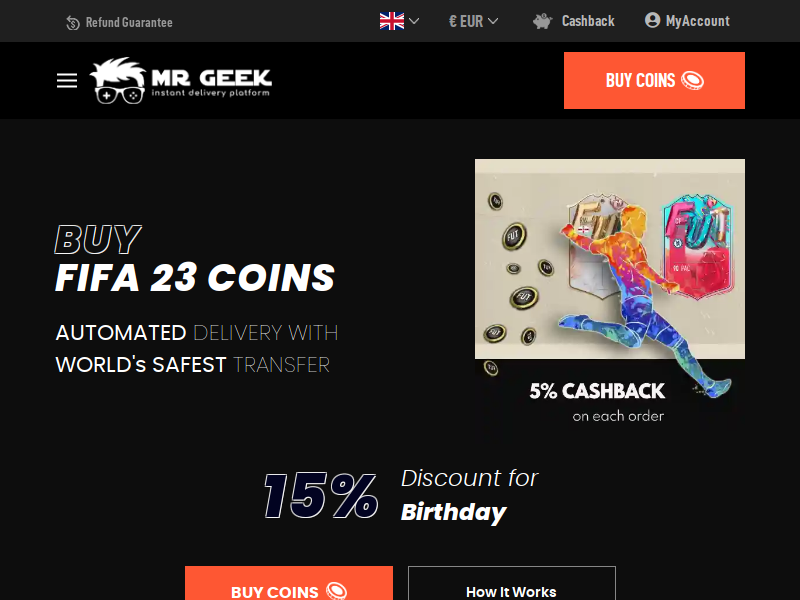Click the piggy bank Cashback icon
Screen dimensions: 800x600
pos(543,21)
